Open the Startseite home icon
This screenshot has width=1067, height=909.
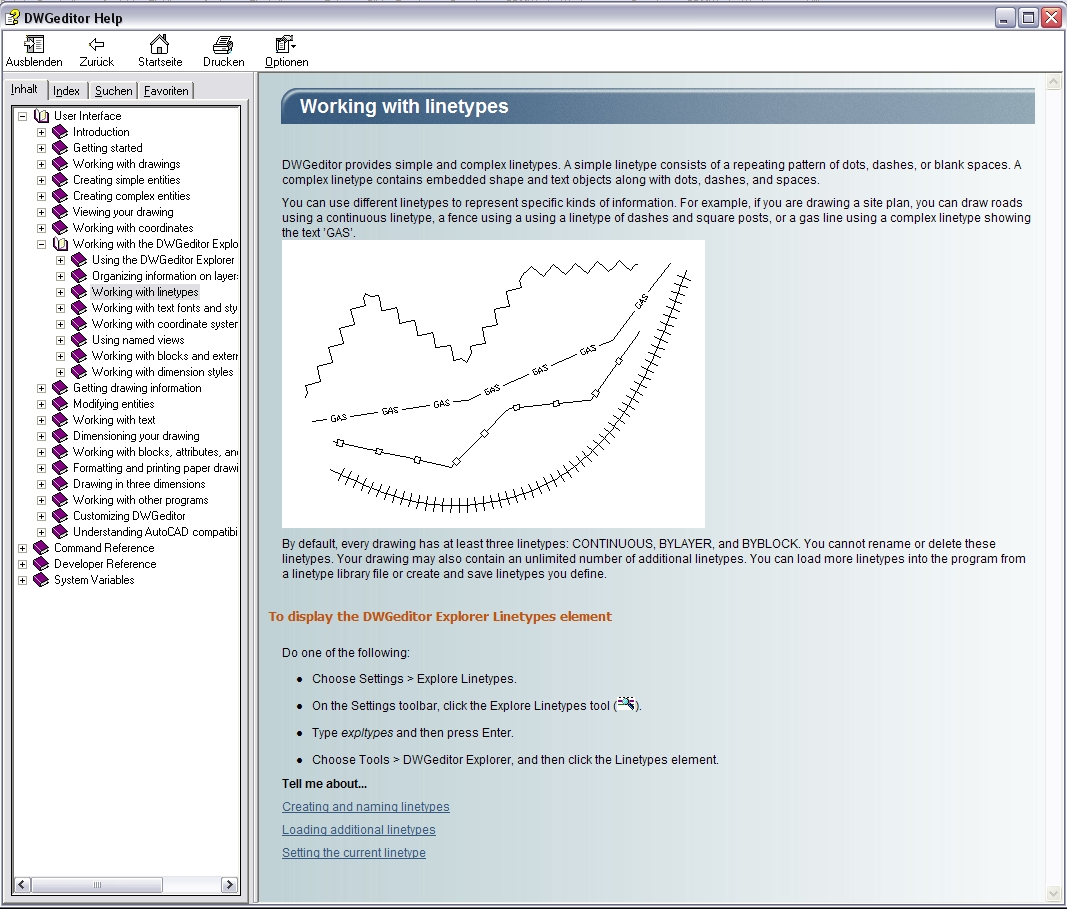[159, 44]
